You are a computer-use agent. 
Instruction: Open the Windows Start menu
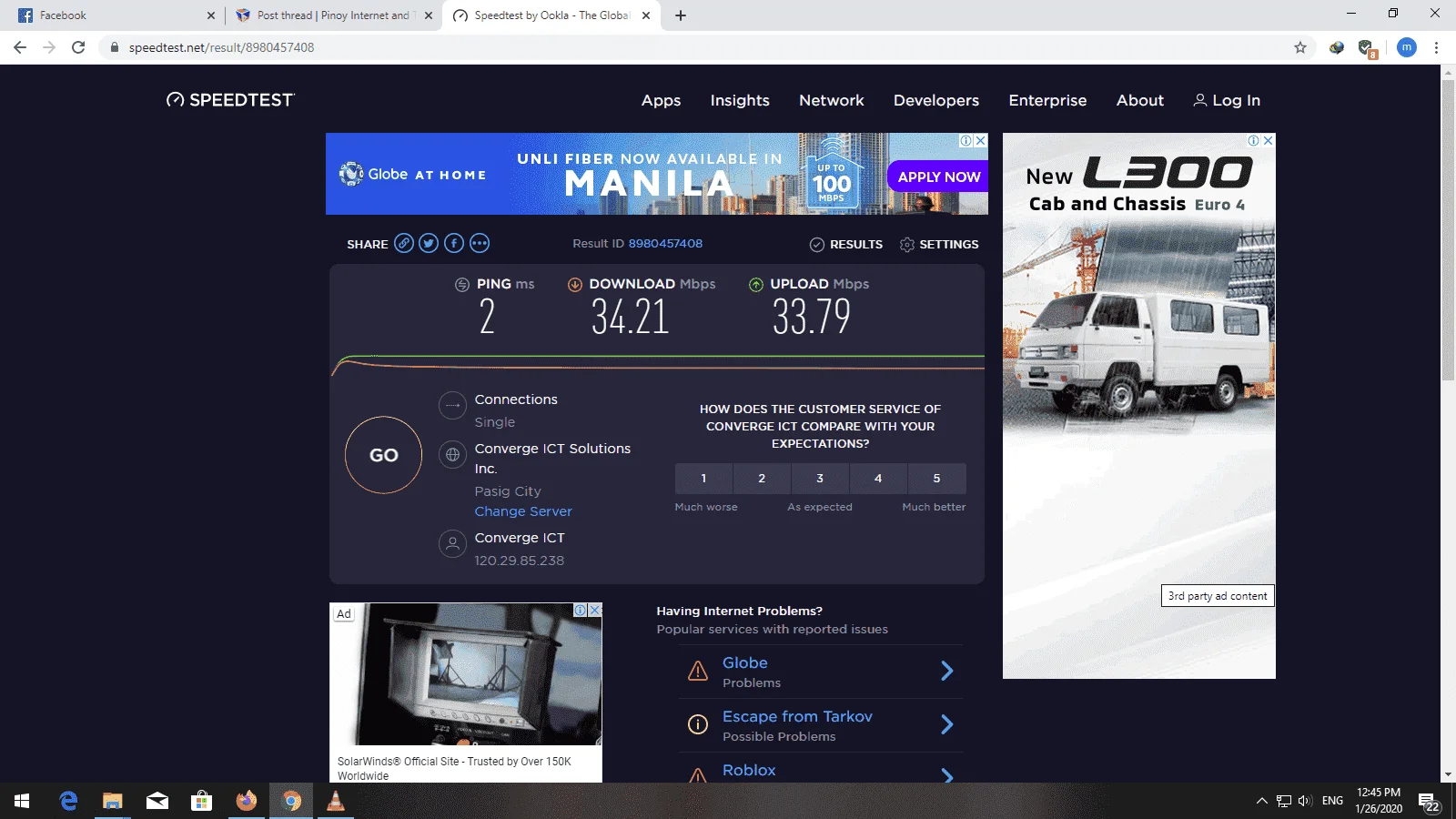[x=22, y=801]
